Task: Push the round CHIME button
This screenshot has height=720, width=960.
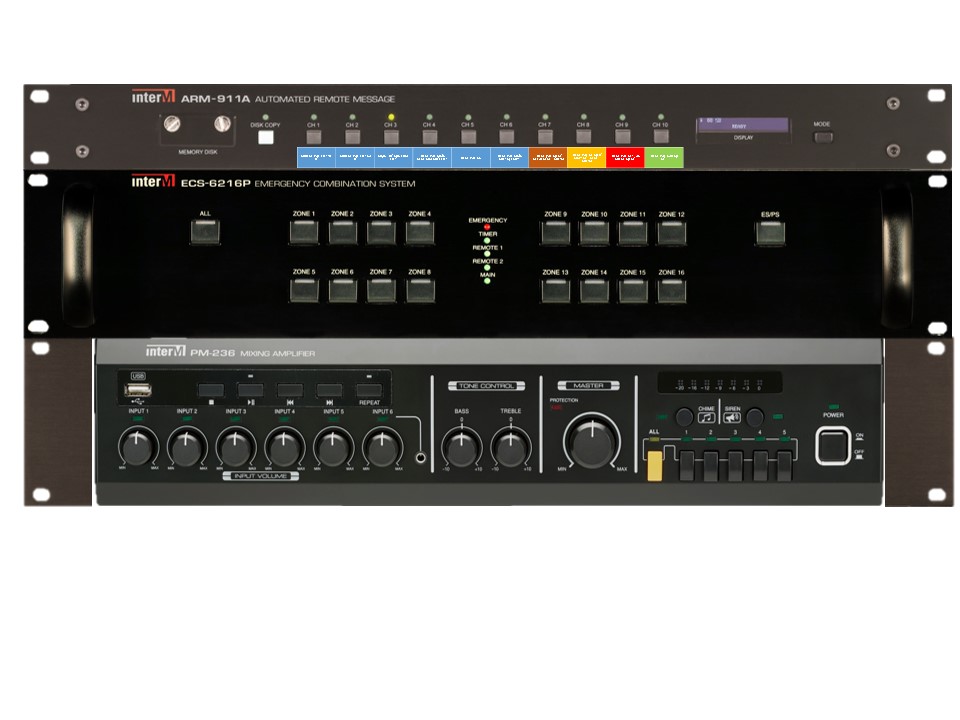Action: pos(684,417)
